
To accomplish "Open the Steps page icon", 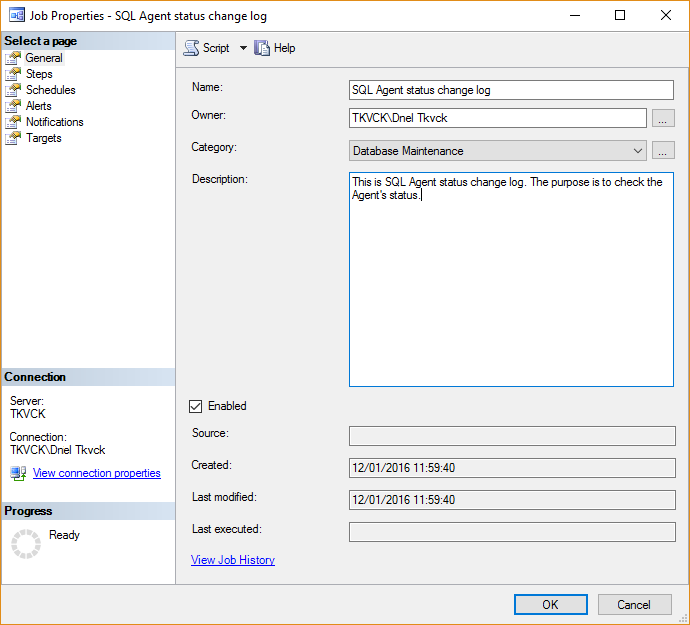I will 13,74.
